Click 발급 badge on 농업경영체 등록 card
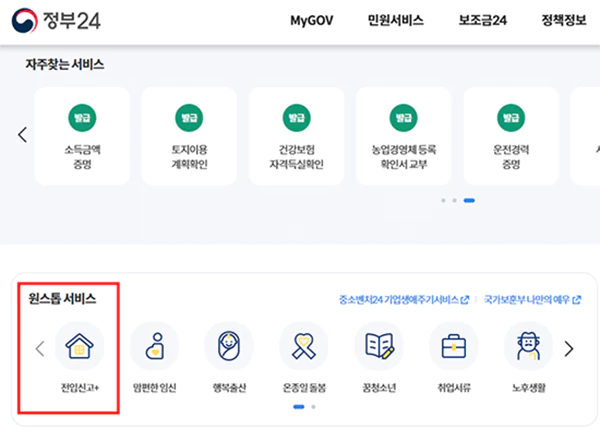The image size is (600, 440). [404, 117]
